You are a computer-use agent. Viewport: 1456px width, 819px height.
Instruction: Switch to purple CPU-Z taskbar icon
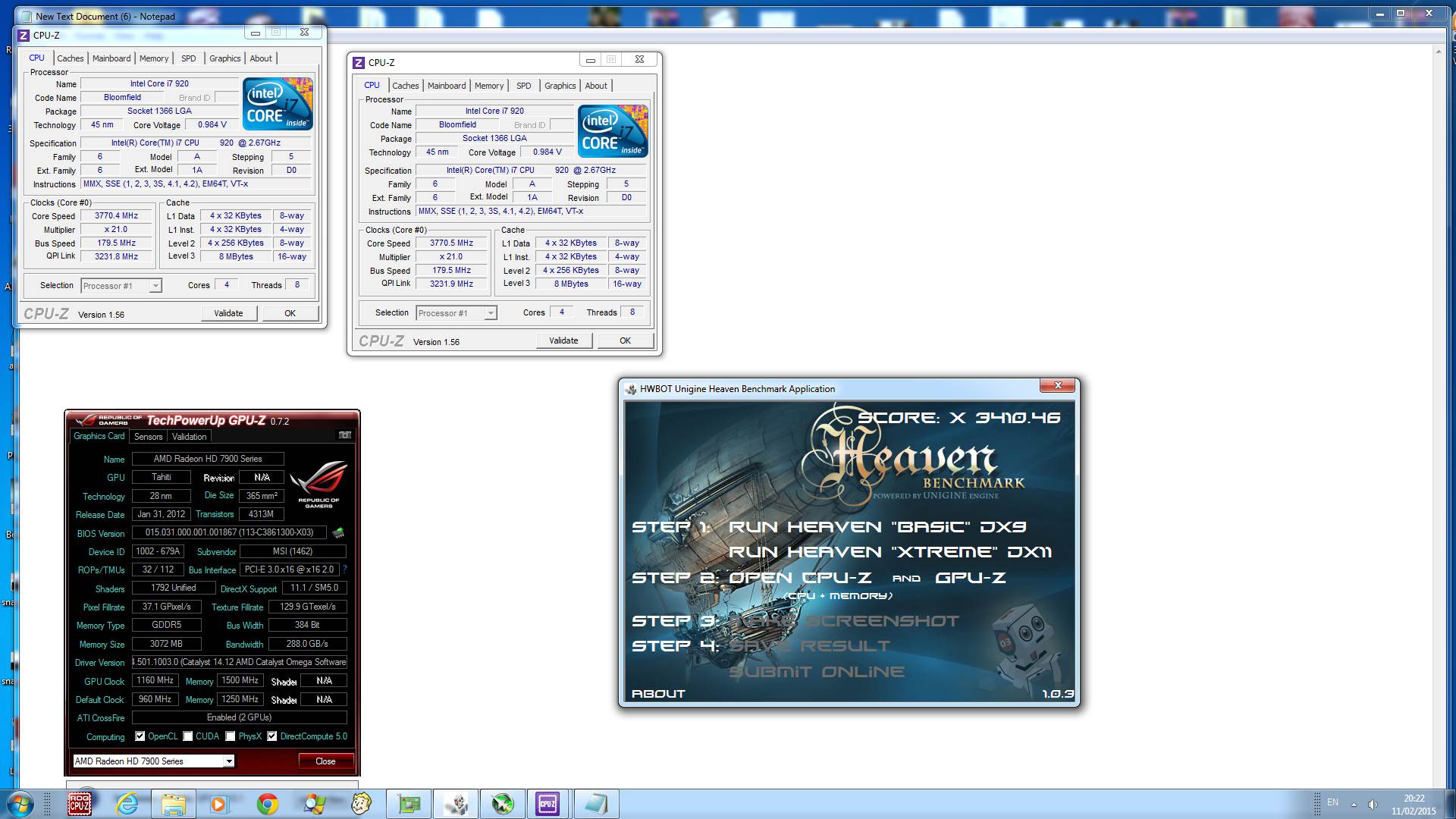[548, 804]
